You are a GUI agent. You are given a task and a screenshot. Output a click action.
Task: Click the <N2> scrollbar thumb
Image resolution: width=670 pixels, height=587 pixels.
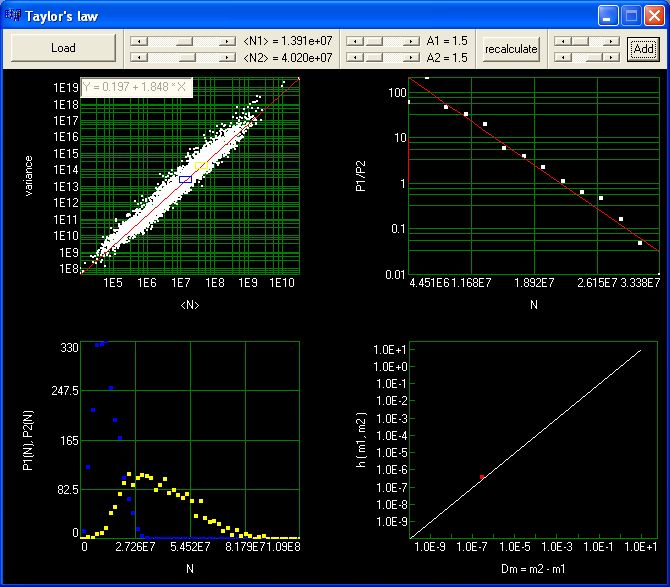187,57
